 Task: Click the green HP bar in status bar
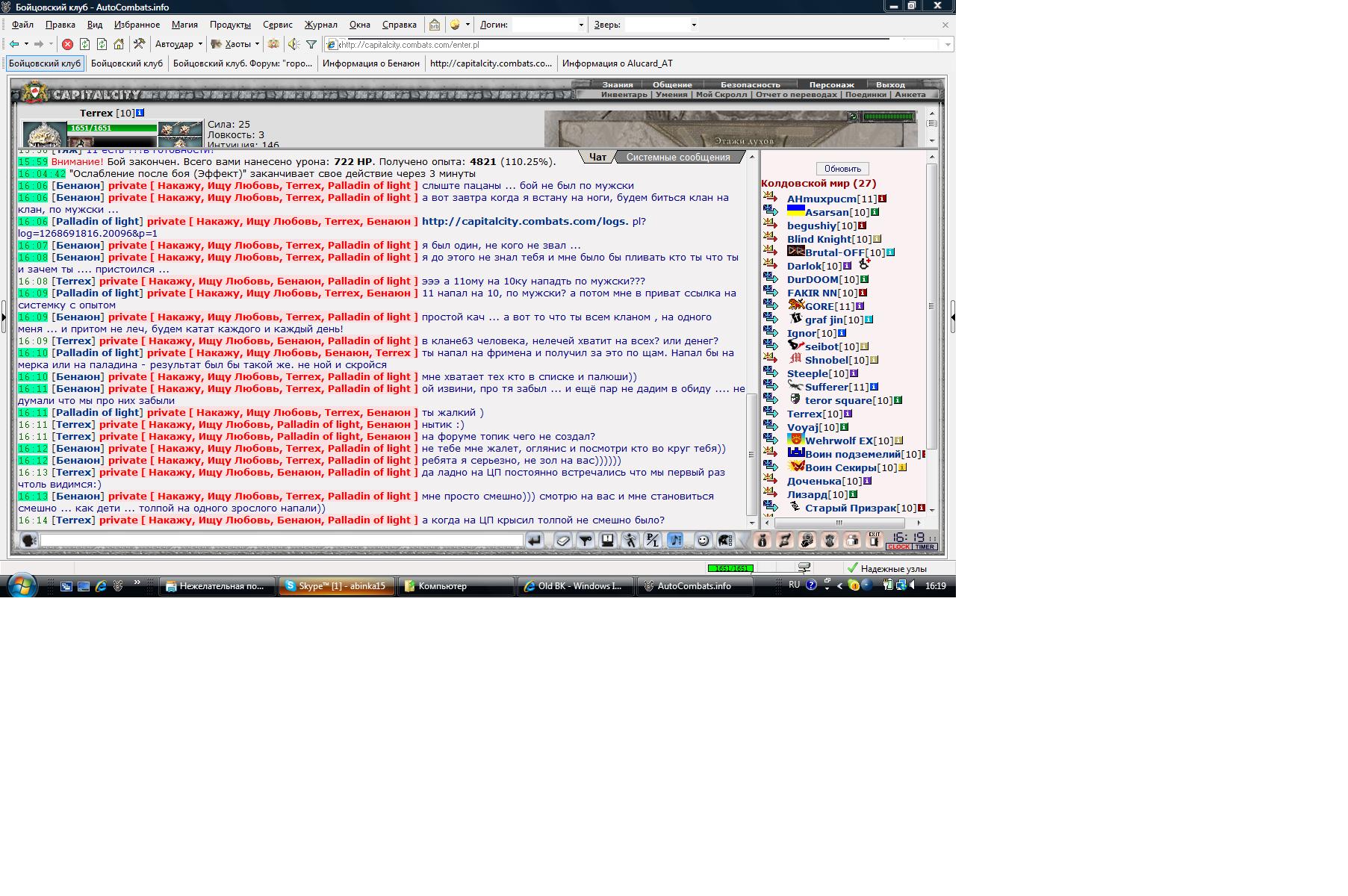click(730, 568)
